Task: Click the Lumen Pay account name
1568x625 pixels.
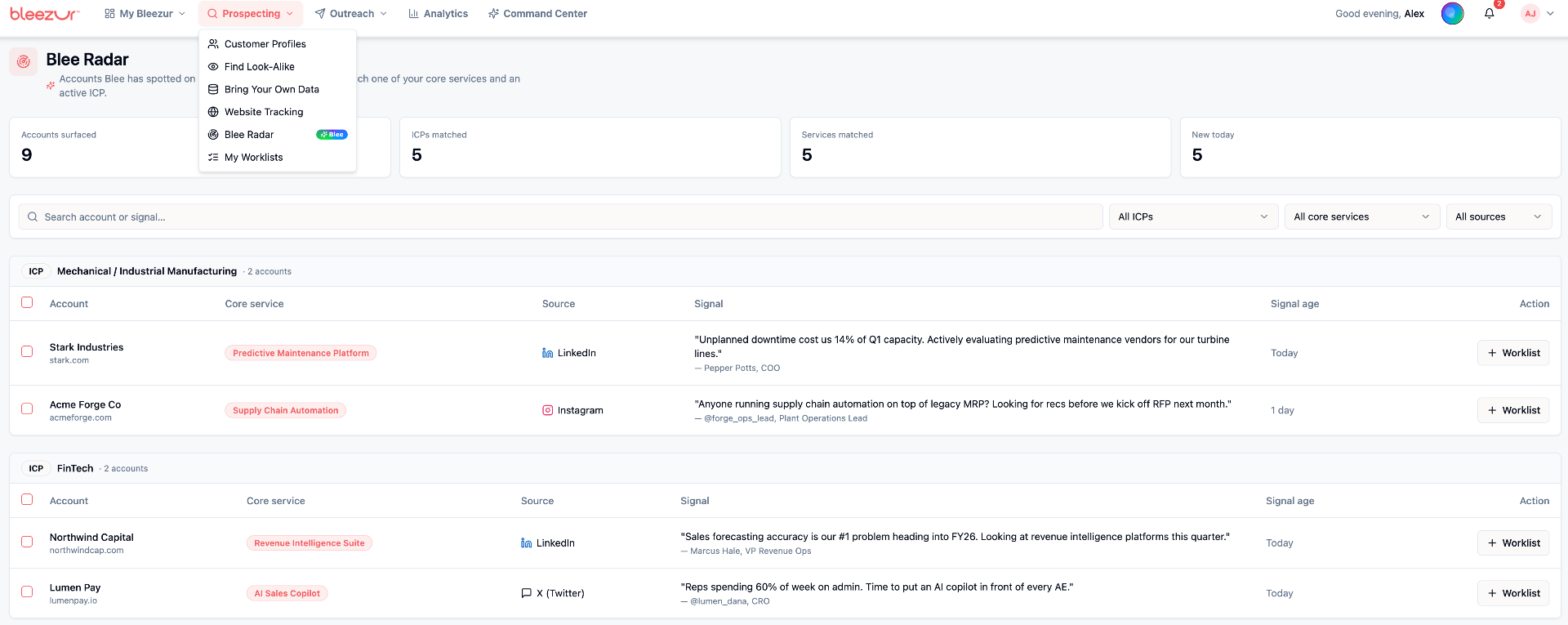Action: coord(75,587)
